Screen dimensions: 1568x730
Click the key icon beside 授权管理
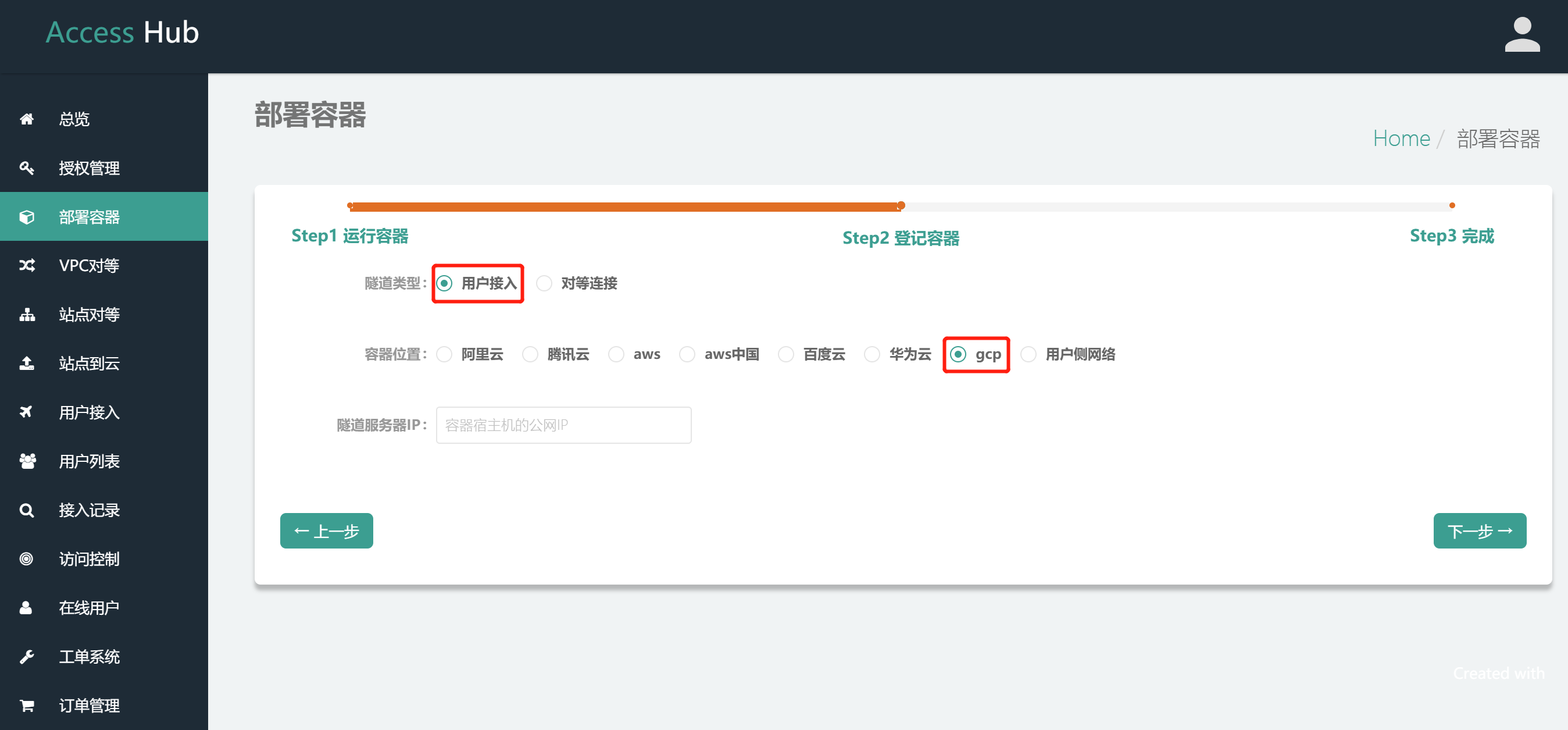coord(27,168)
